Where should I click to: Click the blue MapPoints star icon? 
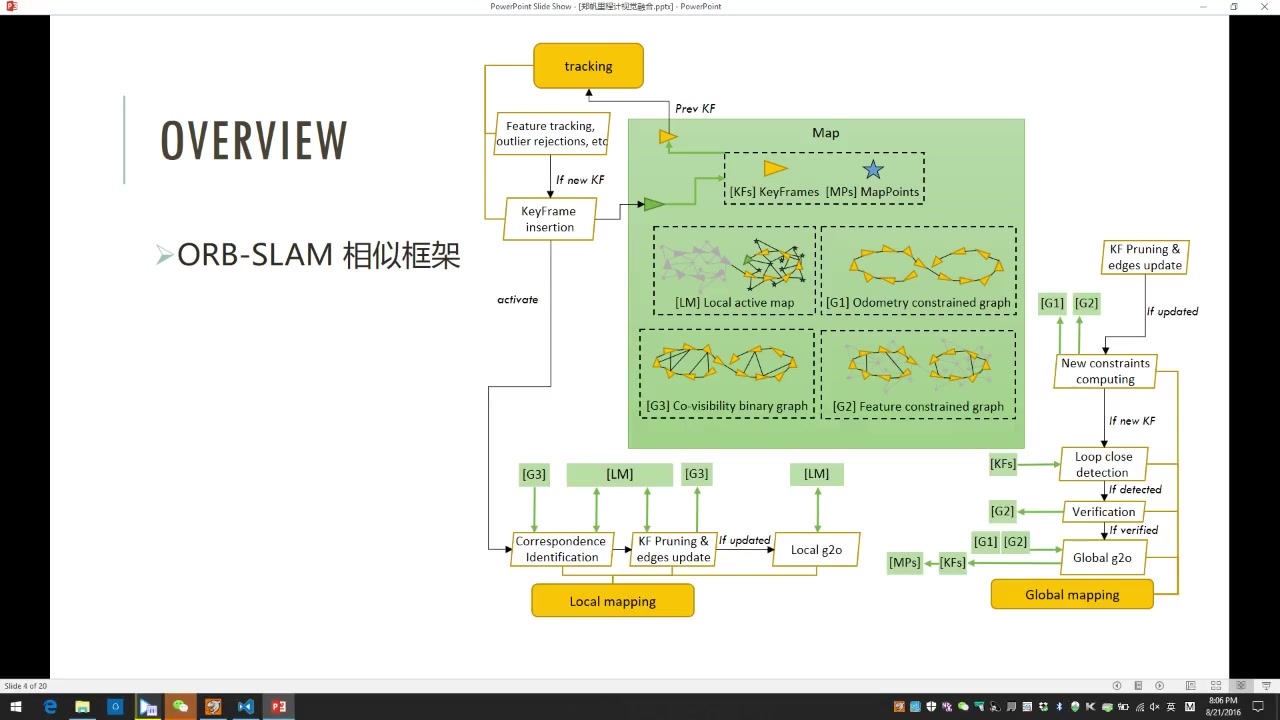(873, 169)
